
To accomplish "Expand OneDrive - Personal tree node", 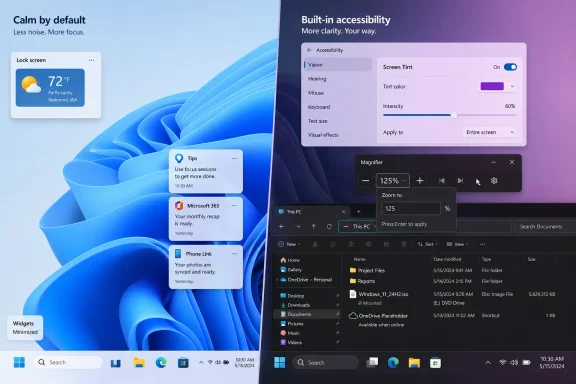I will tap(277, 280).
